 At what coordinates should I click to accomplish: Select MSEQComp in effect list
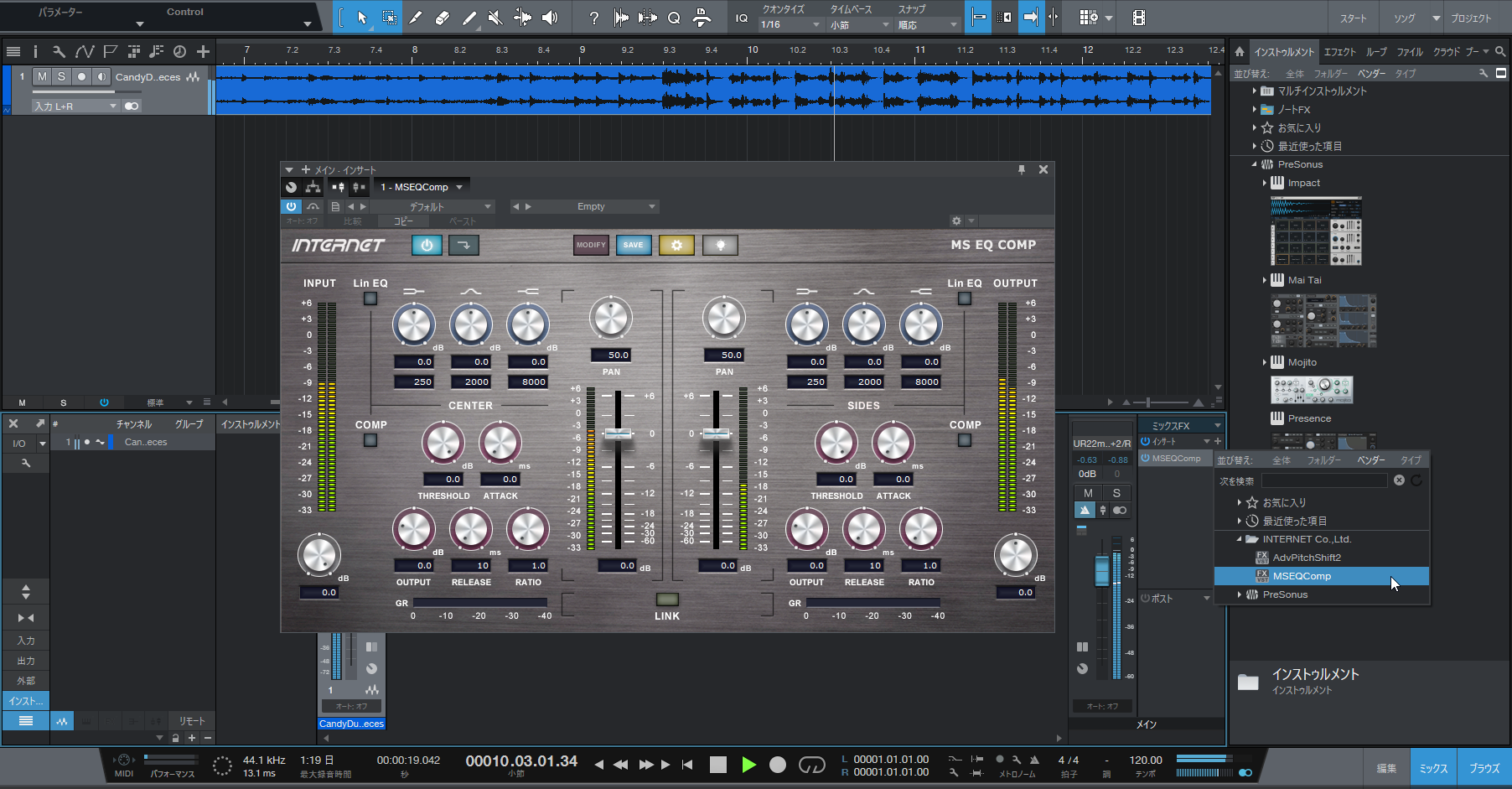[x=1322, y=576]
